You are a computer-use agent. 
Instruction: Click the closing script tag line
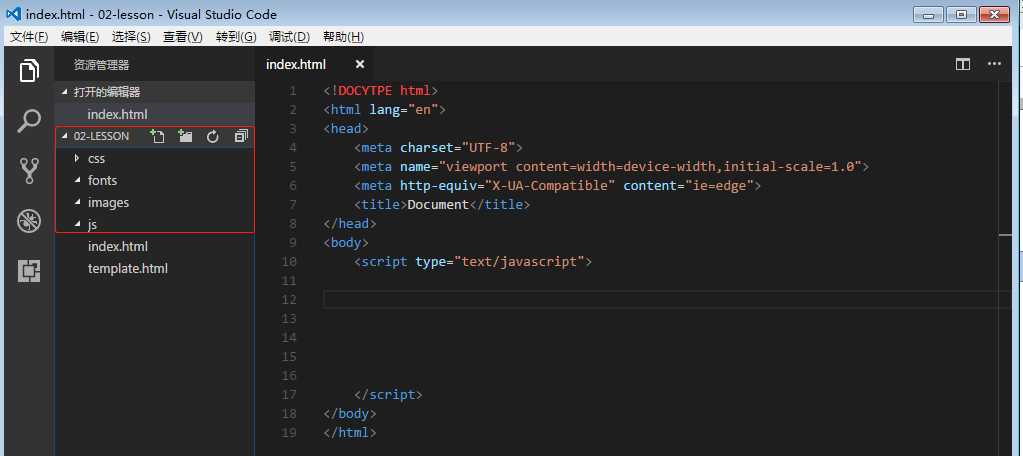point(388,395)
